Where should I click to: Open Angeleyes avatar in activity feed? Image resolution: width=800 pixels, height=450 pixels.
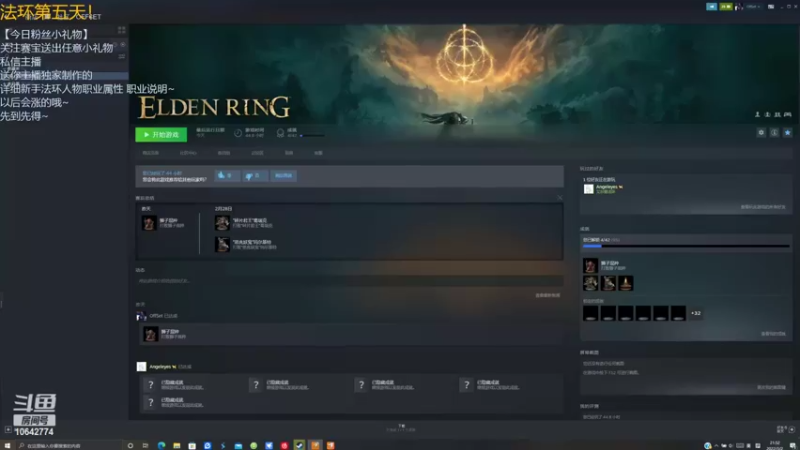tap(141, 366)
